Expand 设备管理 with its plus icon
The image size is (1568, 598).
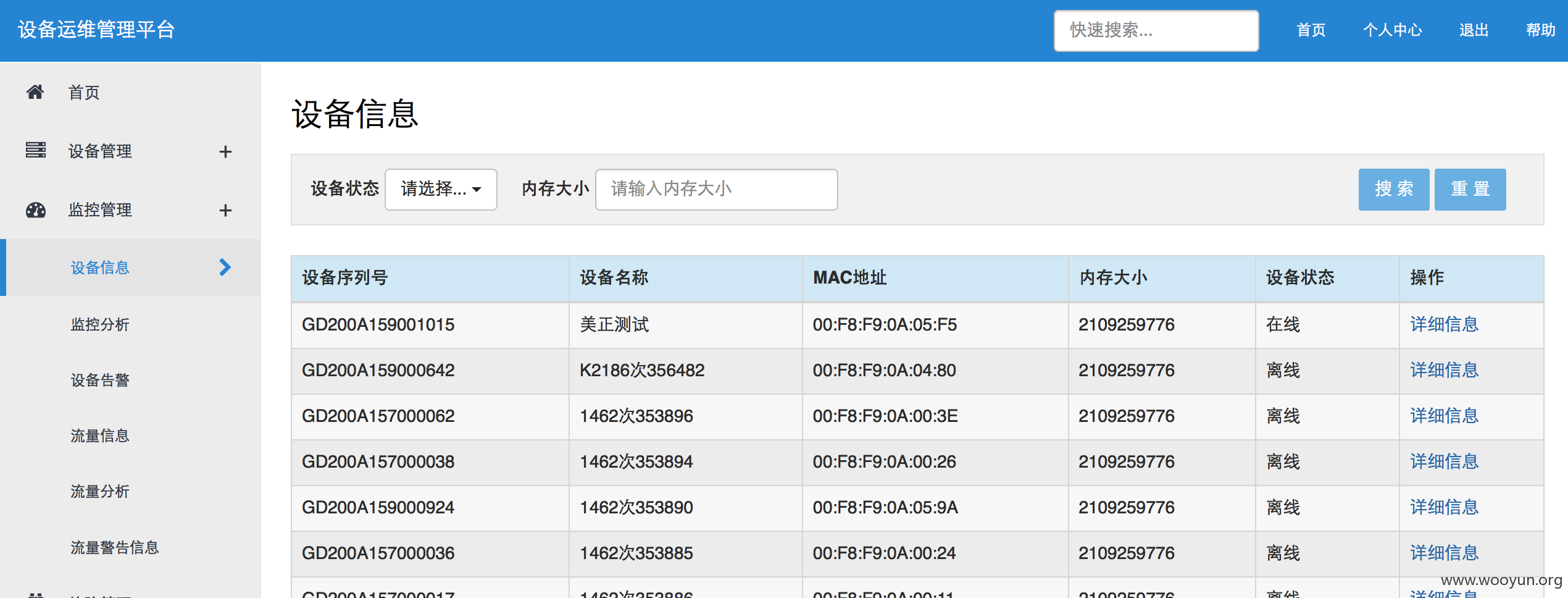(225, 151)
